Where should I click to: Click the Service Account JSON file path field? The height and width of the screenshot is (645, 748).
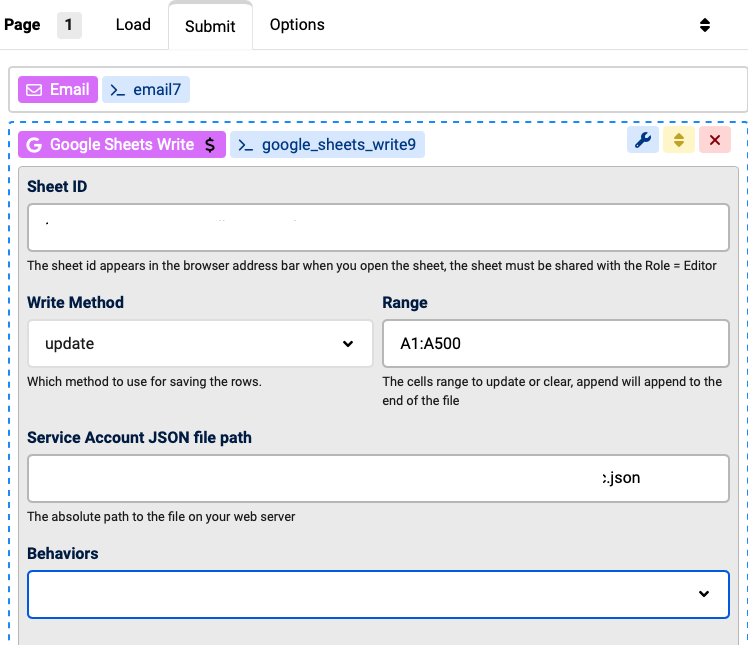click(x=378, y=478)
